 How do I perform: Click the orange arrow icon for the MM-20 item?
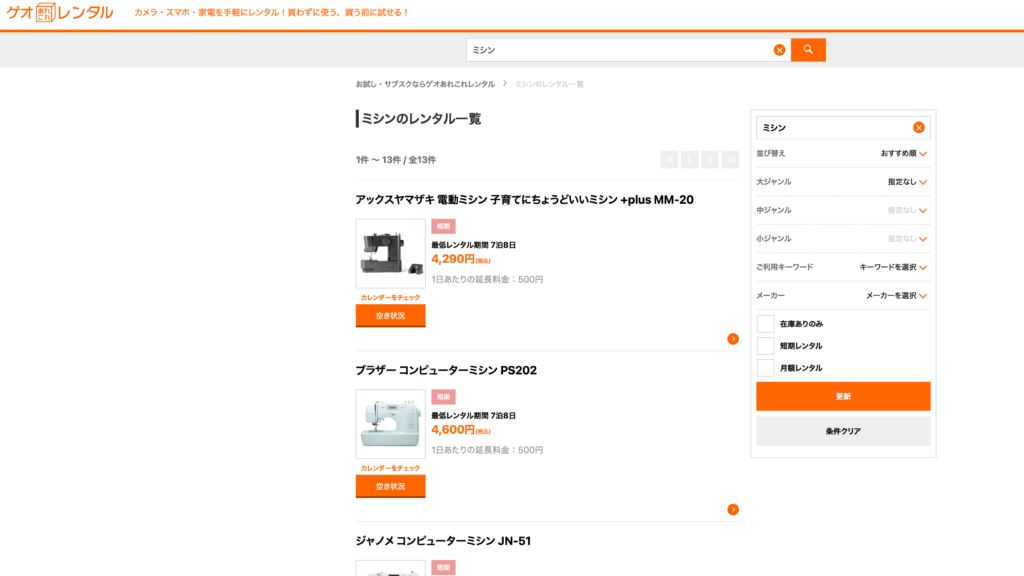click(x=733, y=339)
